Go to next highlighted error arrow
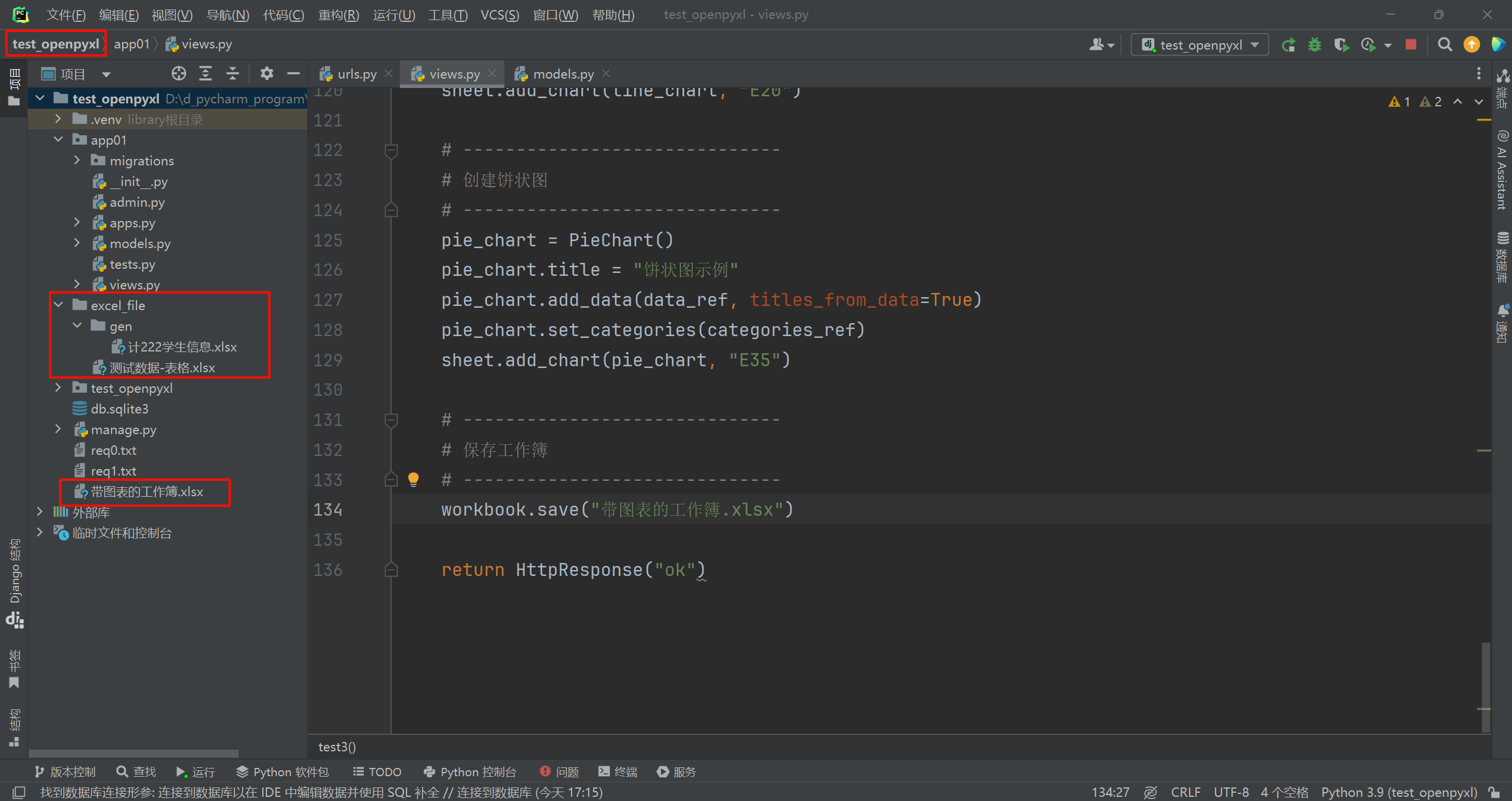1512x801 pixels. pyautogui.click(x=1478, y=102)
